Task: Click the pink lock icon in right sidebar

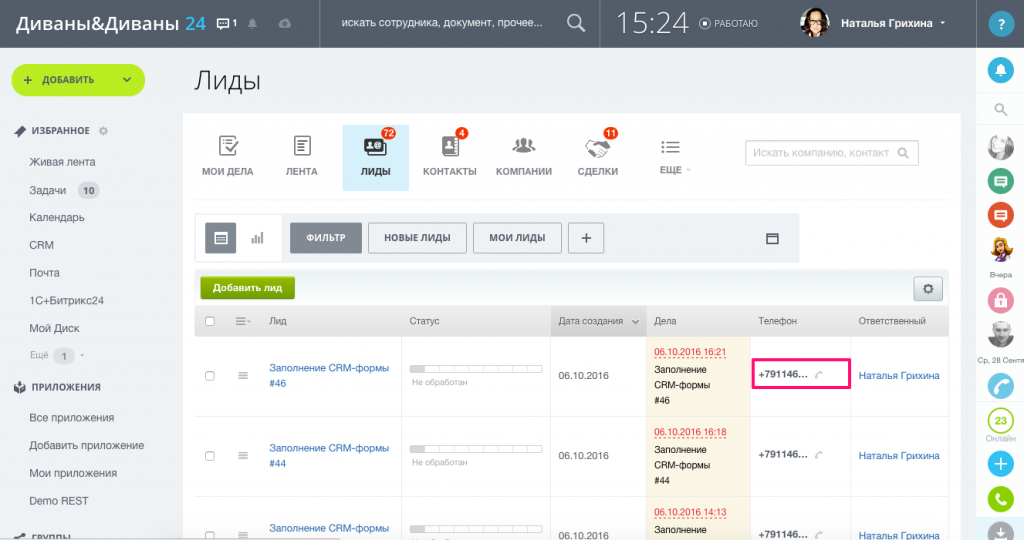Action: [x=1000, y=300]
